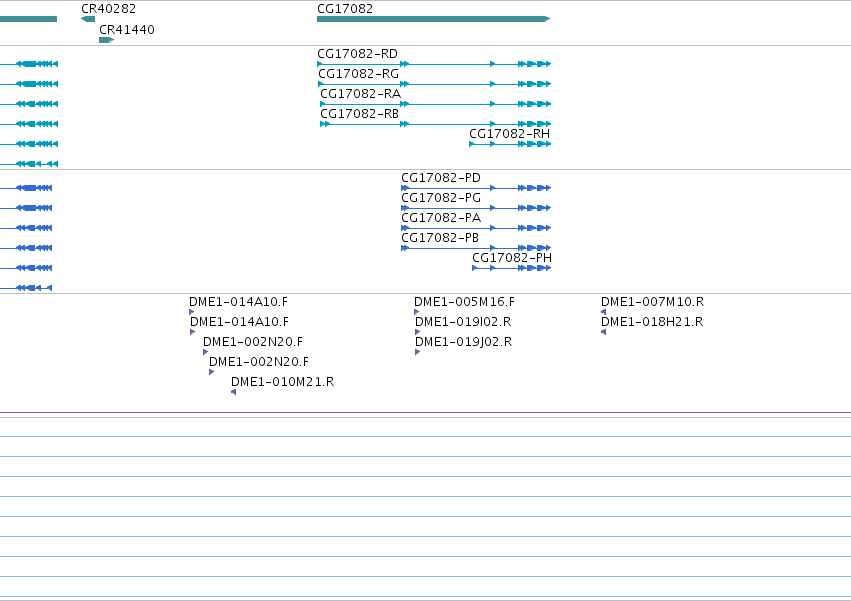Select the CG17082-RH transcript label

[x=510, y=134]
